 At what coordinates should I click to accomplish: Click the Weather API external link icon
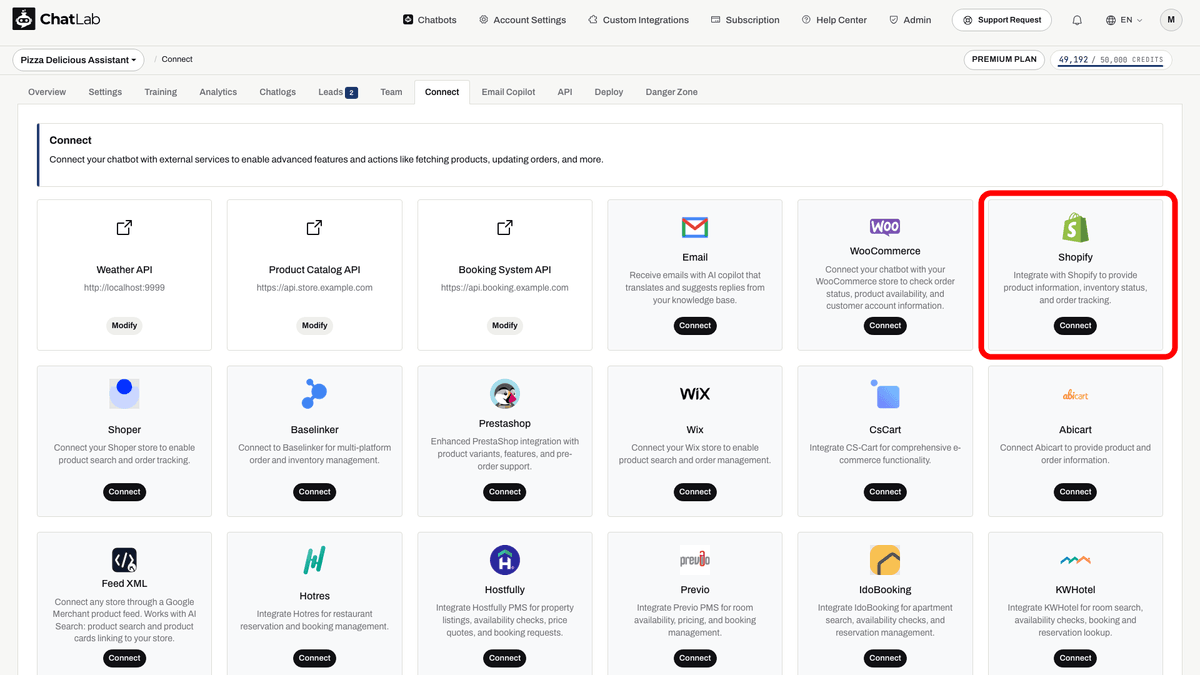(124, 228)
